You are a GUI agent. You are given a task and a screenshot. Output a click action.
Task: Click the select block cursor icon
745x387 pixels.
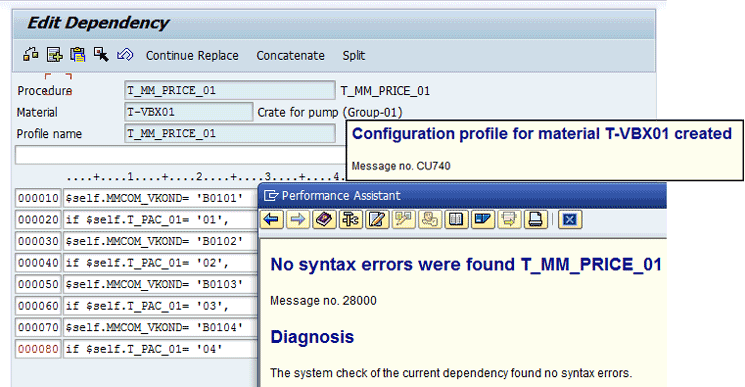pyautogui.click(x=101, y=55)
